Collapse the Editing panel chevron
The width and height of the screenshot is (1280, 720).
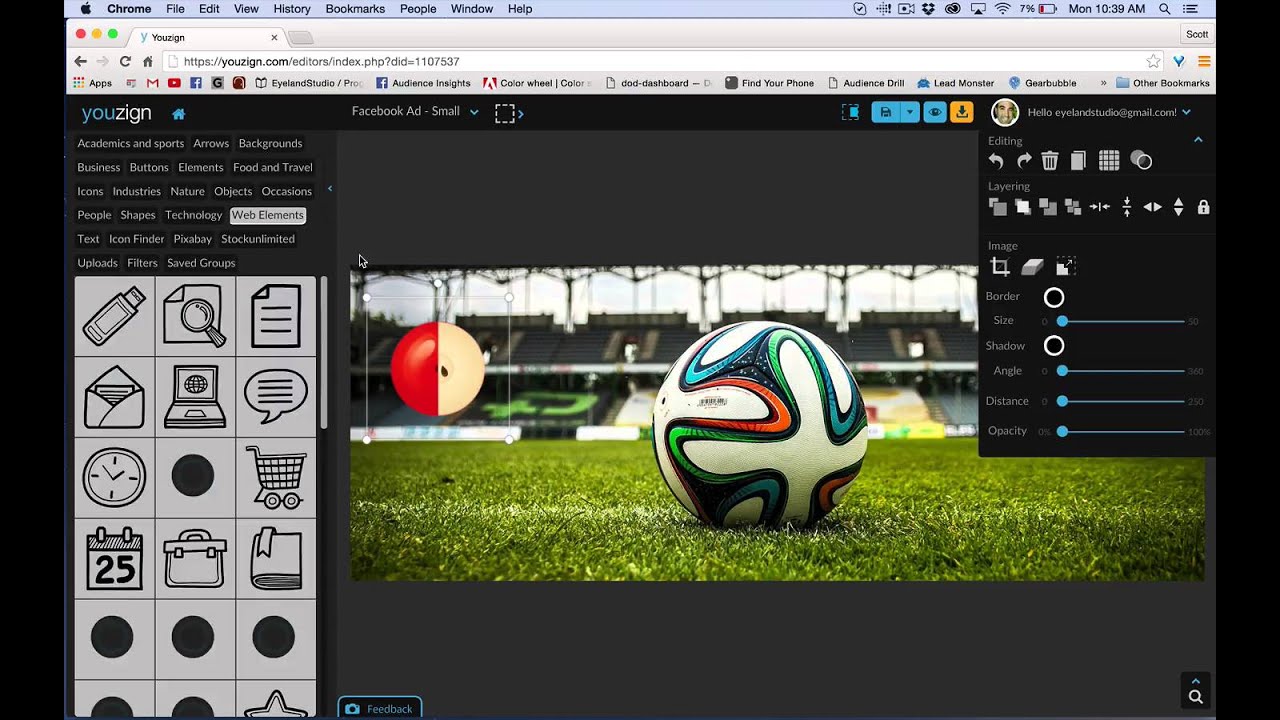[1198, 140]
